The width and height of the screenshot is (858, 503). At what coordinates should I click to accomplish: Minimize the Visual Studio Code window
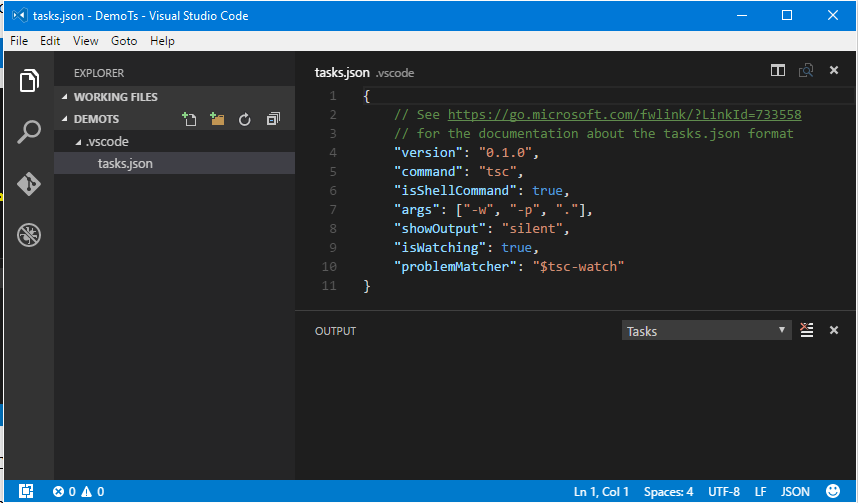tap(742, 15)
